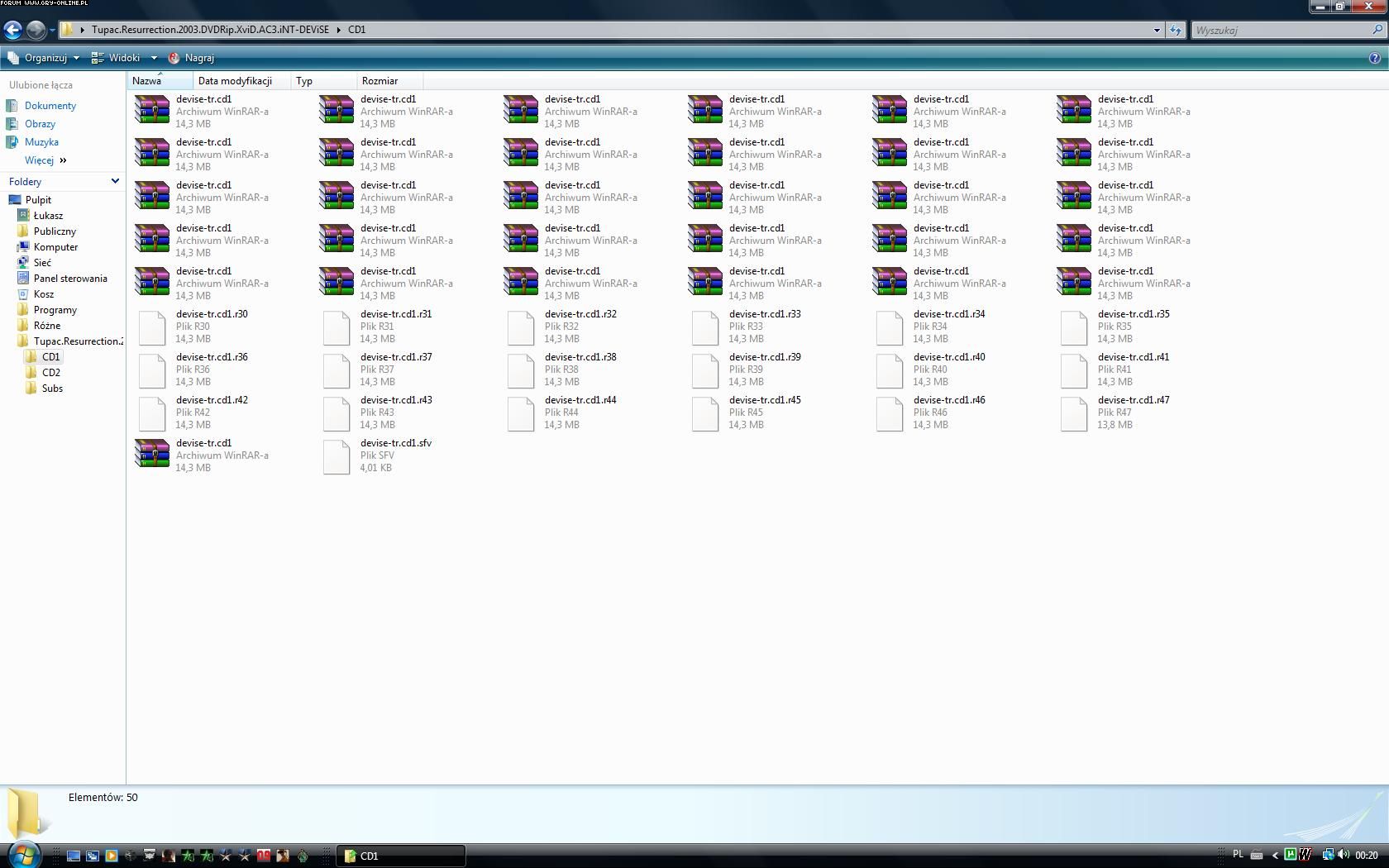Click the Wyszukaj search field
This screenshot has width=1389, height=868.
pyautogui.click(x=1282, y=31)
